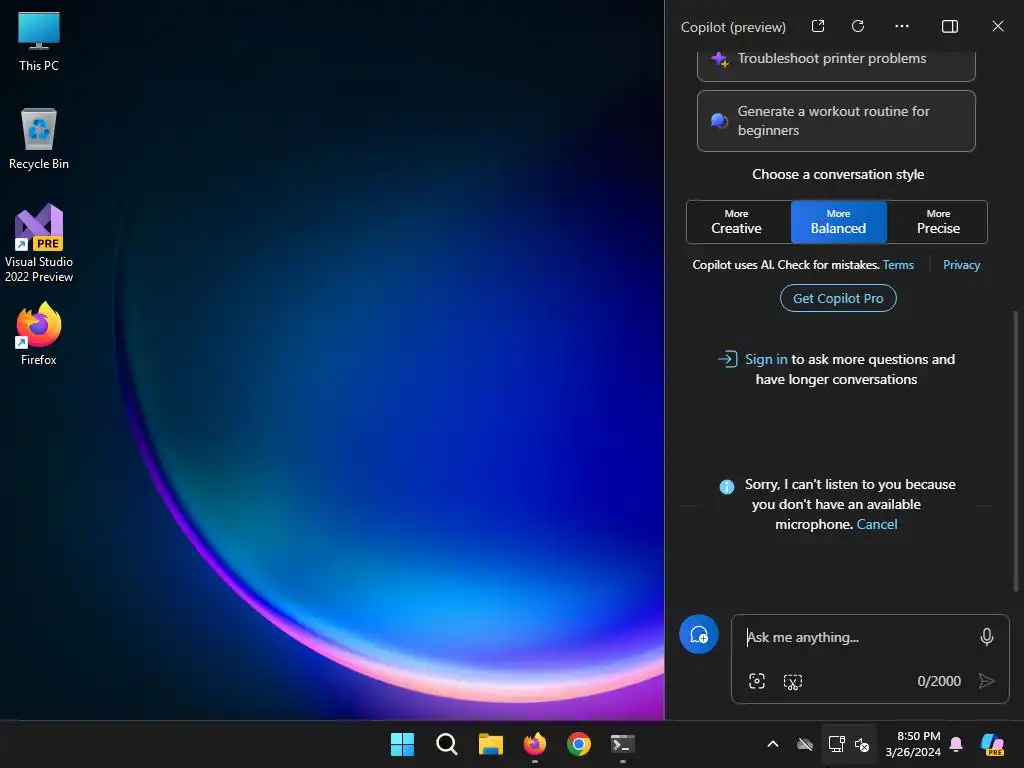Image resolution: width=1024 pixels, height=768 pixels.
Task: Click the network display tray icon
Action: tap(837, 744)
